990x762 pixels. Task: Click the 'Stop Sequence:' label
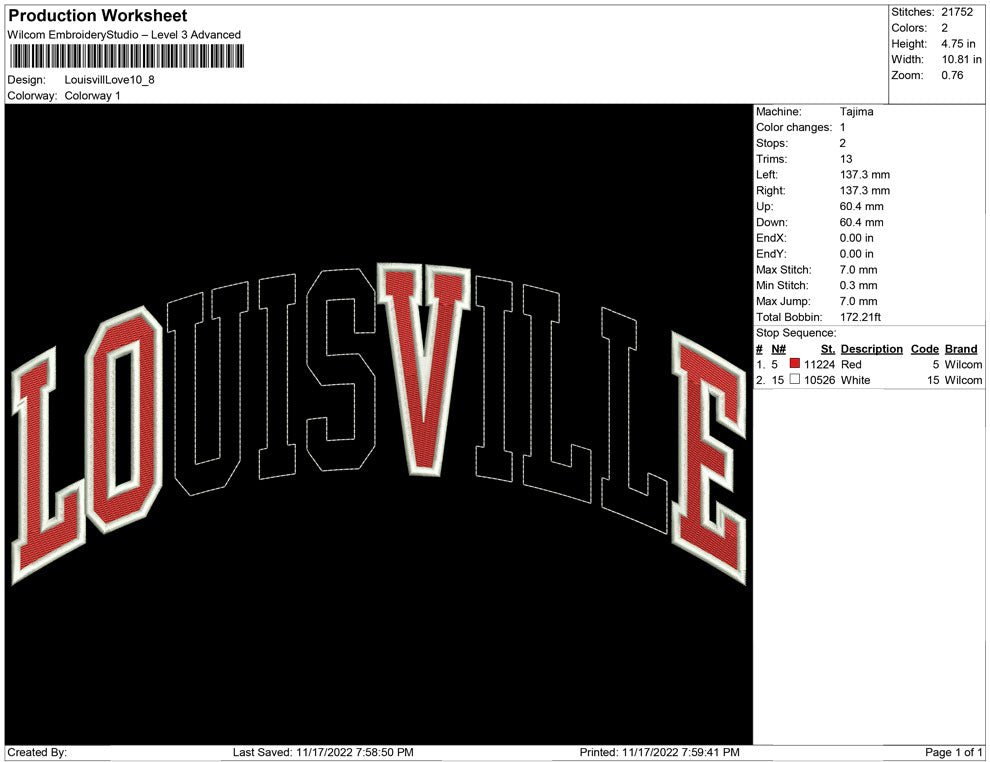coord(796,333)
